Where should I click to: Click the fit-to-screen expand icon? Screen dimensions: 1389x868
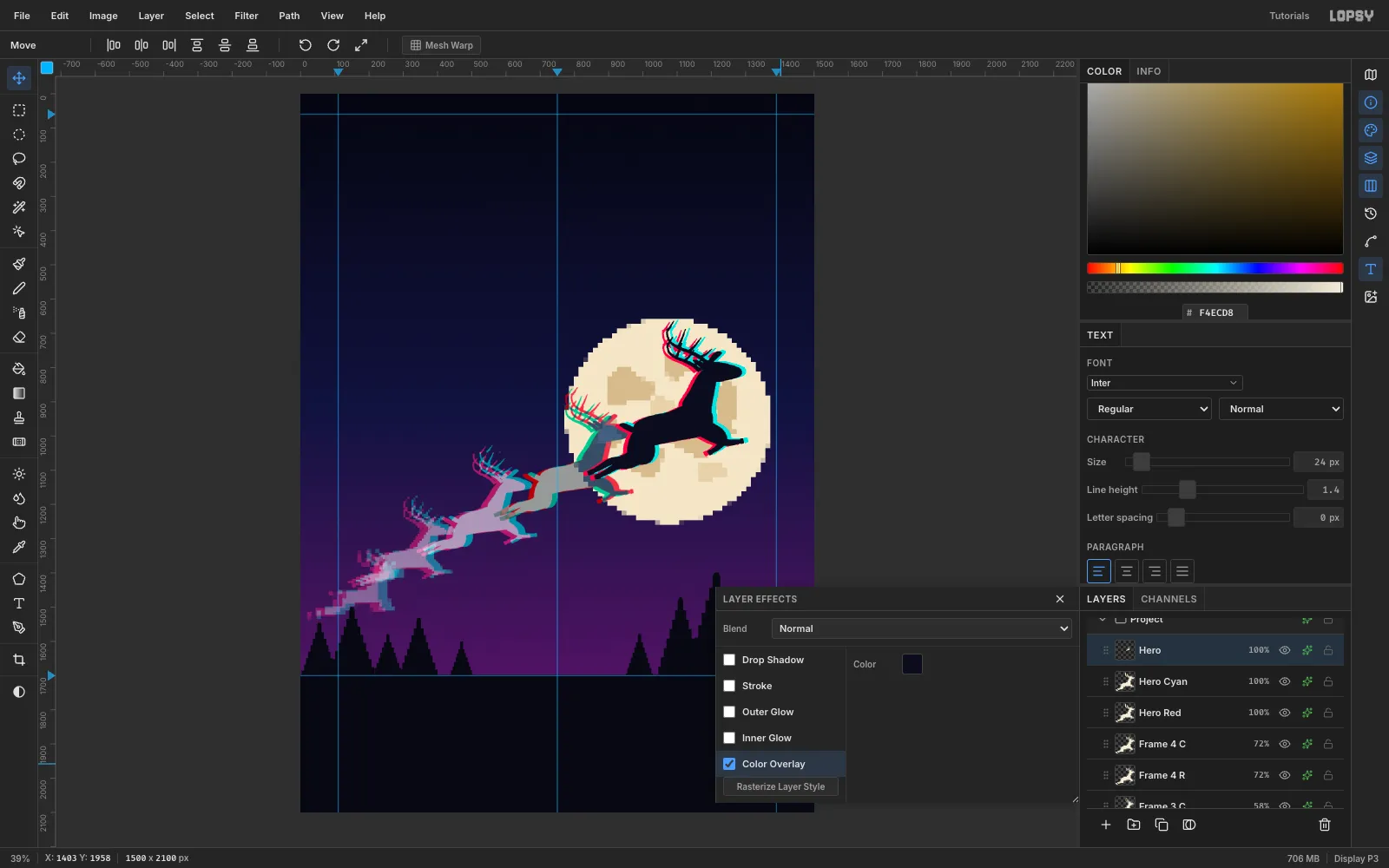pos(361,45)
